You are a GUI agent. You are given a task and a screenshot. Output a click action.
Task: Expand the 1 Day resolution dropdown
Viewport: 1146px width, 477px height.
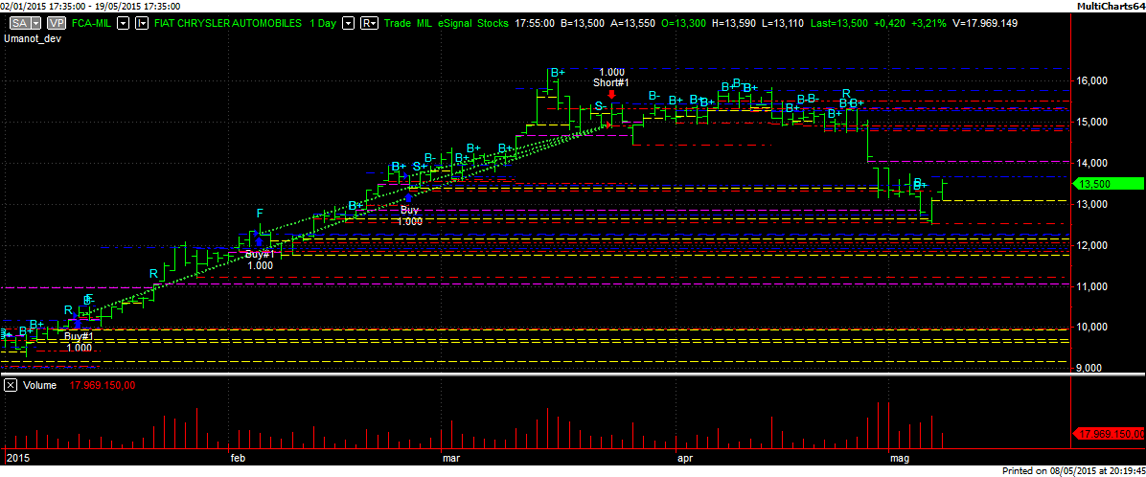pos(347,22)
